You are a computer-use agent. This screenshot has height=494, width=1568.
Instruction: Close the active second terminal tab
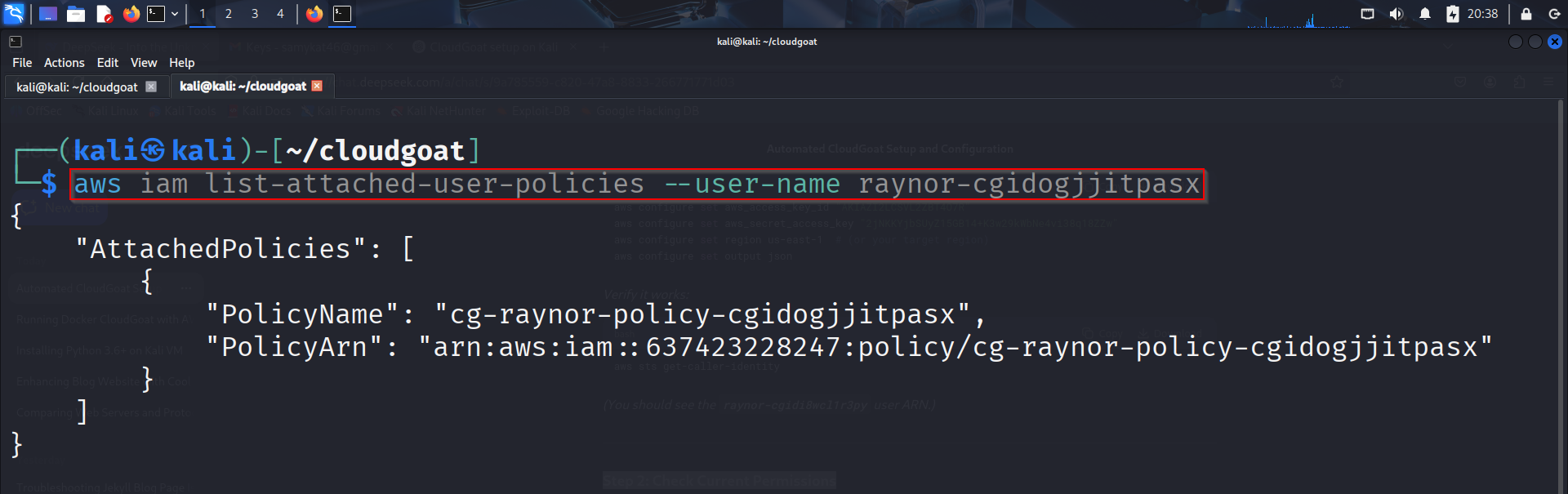click(x=318, y=86)
